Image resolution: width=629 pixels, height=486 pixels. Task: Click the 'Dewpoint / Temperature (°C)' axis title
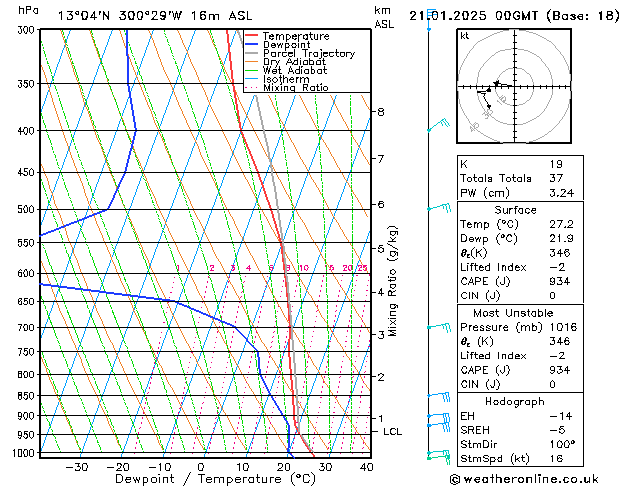(x=215, y=479)
